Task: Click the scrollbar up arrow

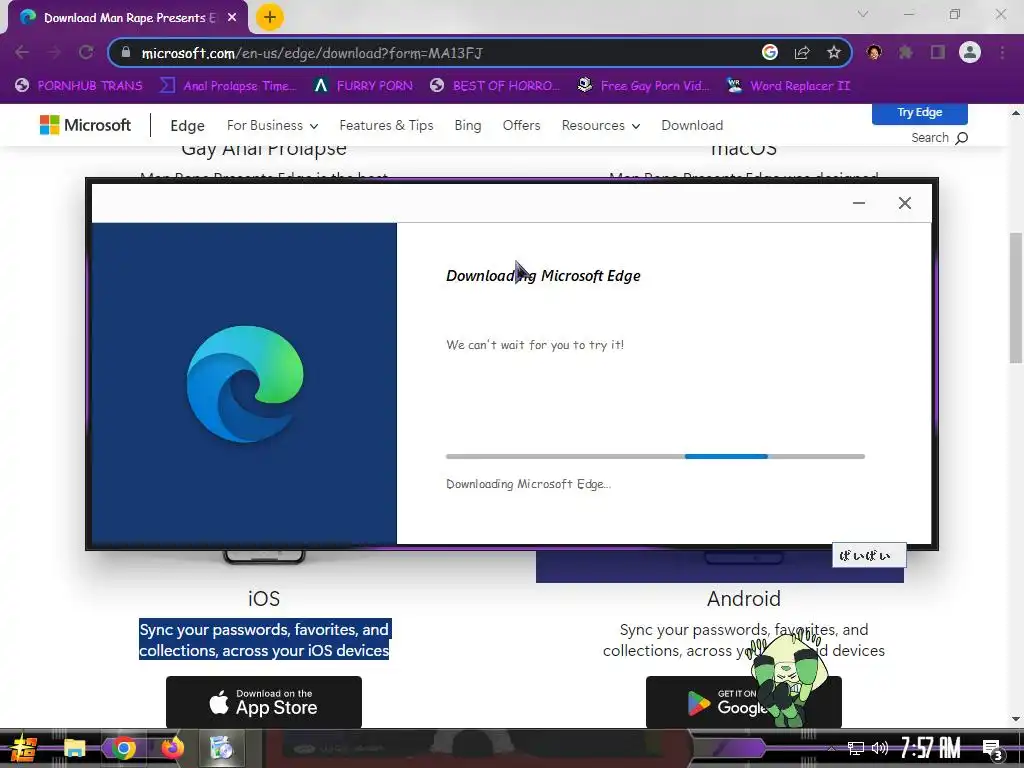Action: click(1016, 113)
